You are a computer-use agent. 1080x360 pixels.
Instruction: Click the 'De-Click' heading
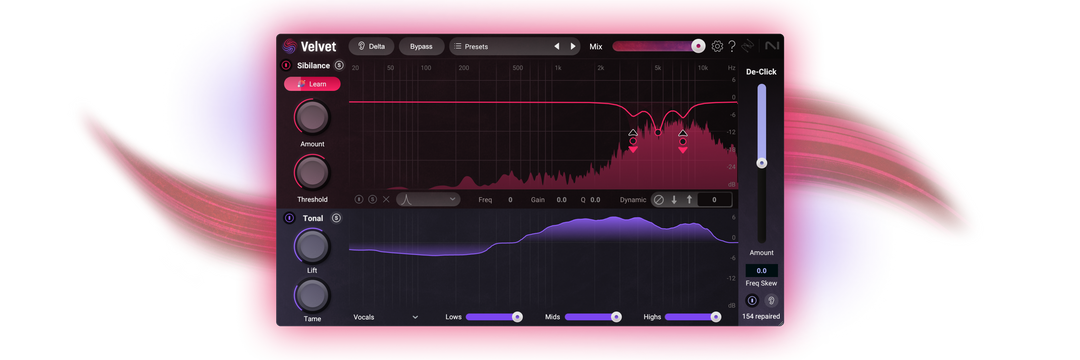click(x=761, y=72)
